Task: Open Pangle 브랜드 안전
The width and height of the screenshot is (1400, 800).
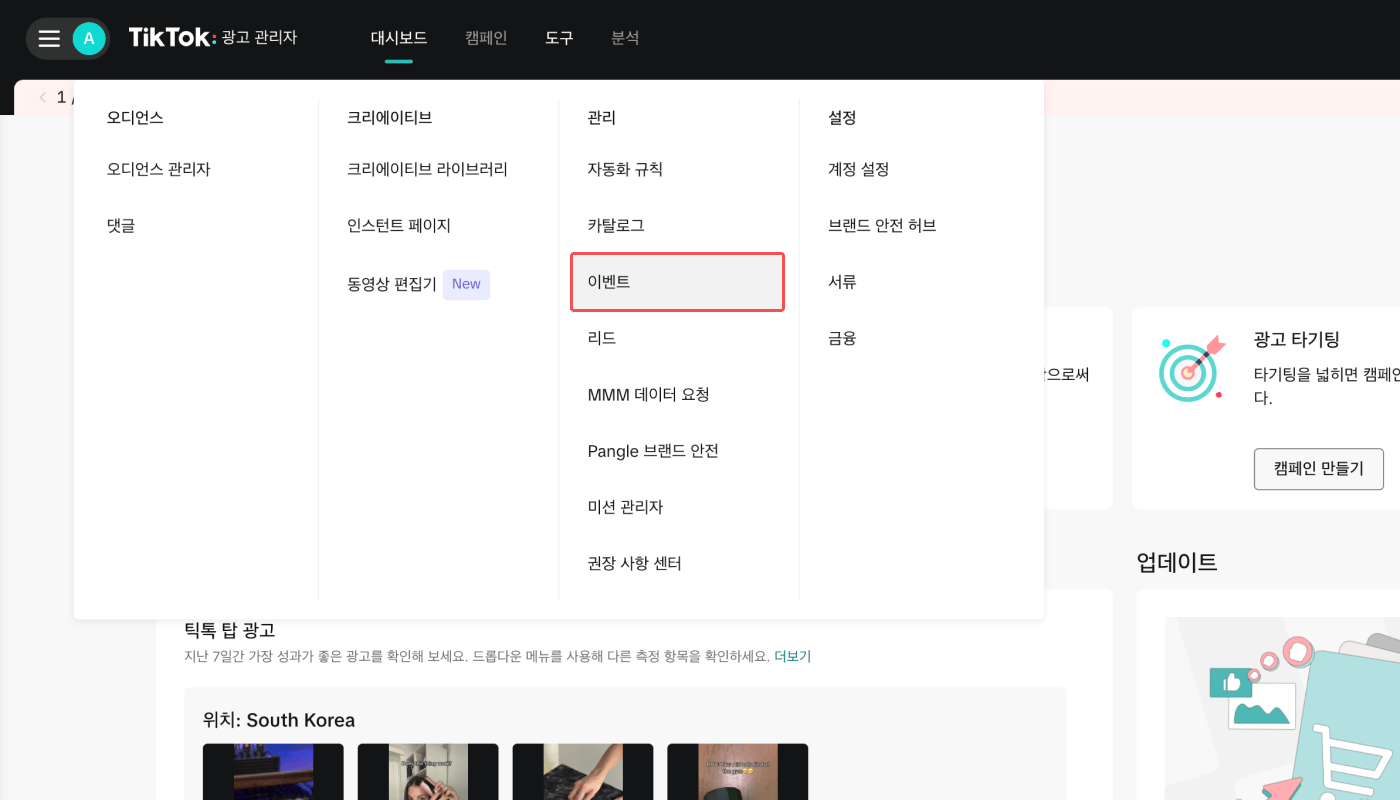Action: [x=653, y=451]
